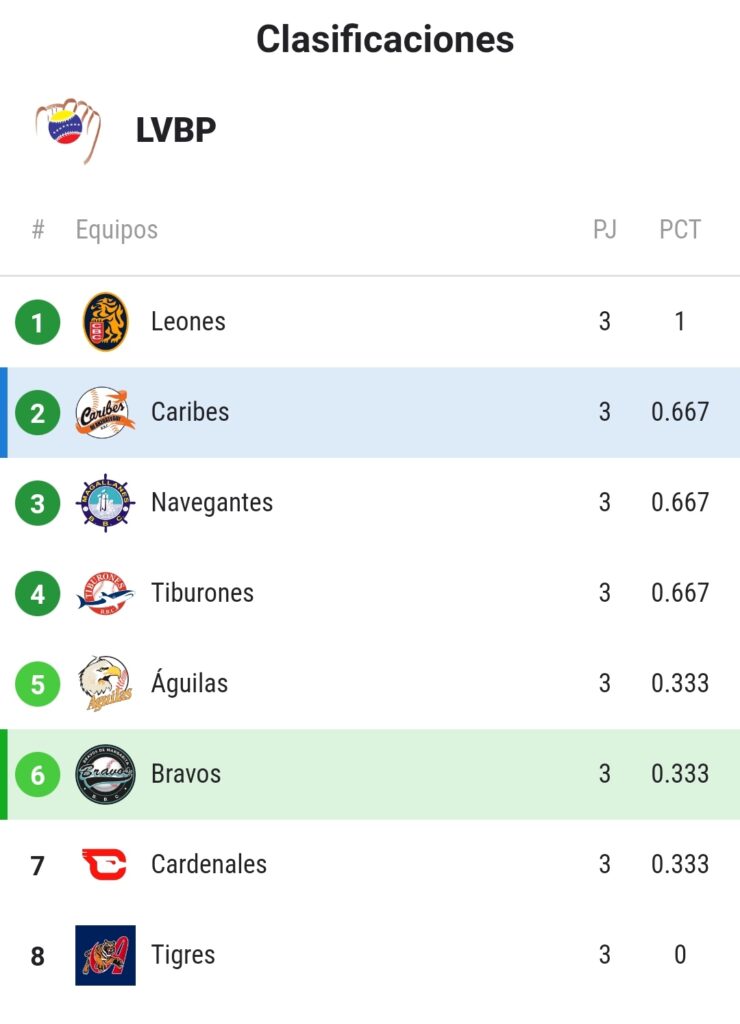Click the Cardenales team name

click(x=209, y=864)
